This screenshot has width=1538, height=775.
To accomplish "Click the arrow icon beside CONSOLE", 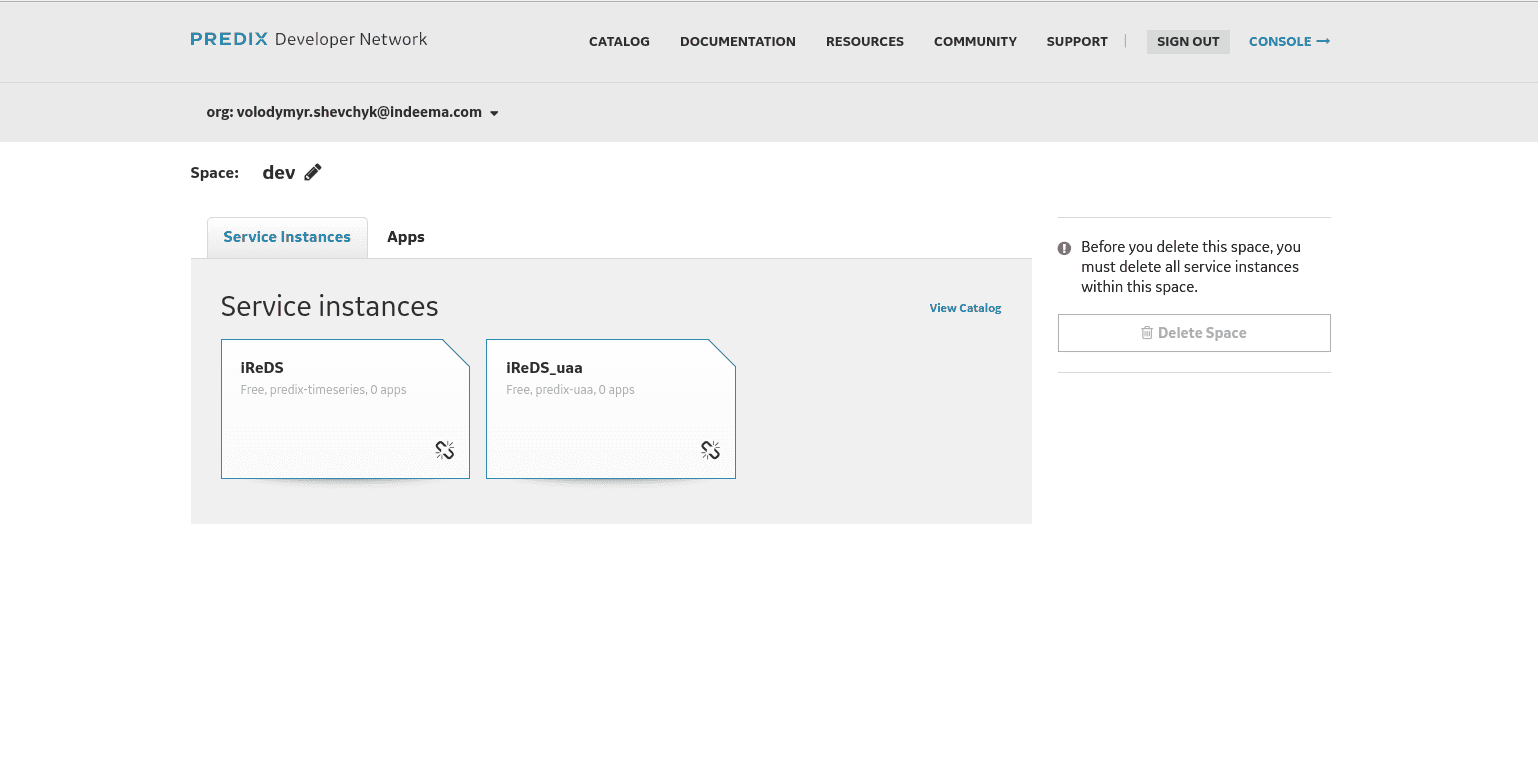I will click(1323, 41).
